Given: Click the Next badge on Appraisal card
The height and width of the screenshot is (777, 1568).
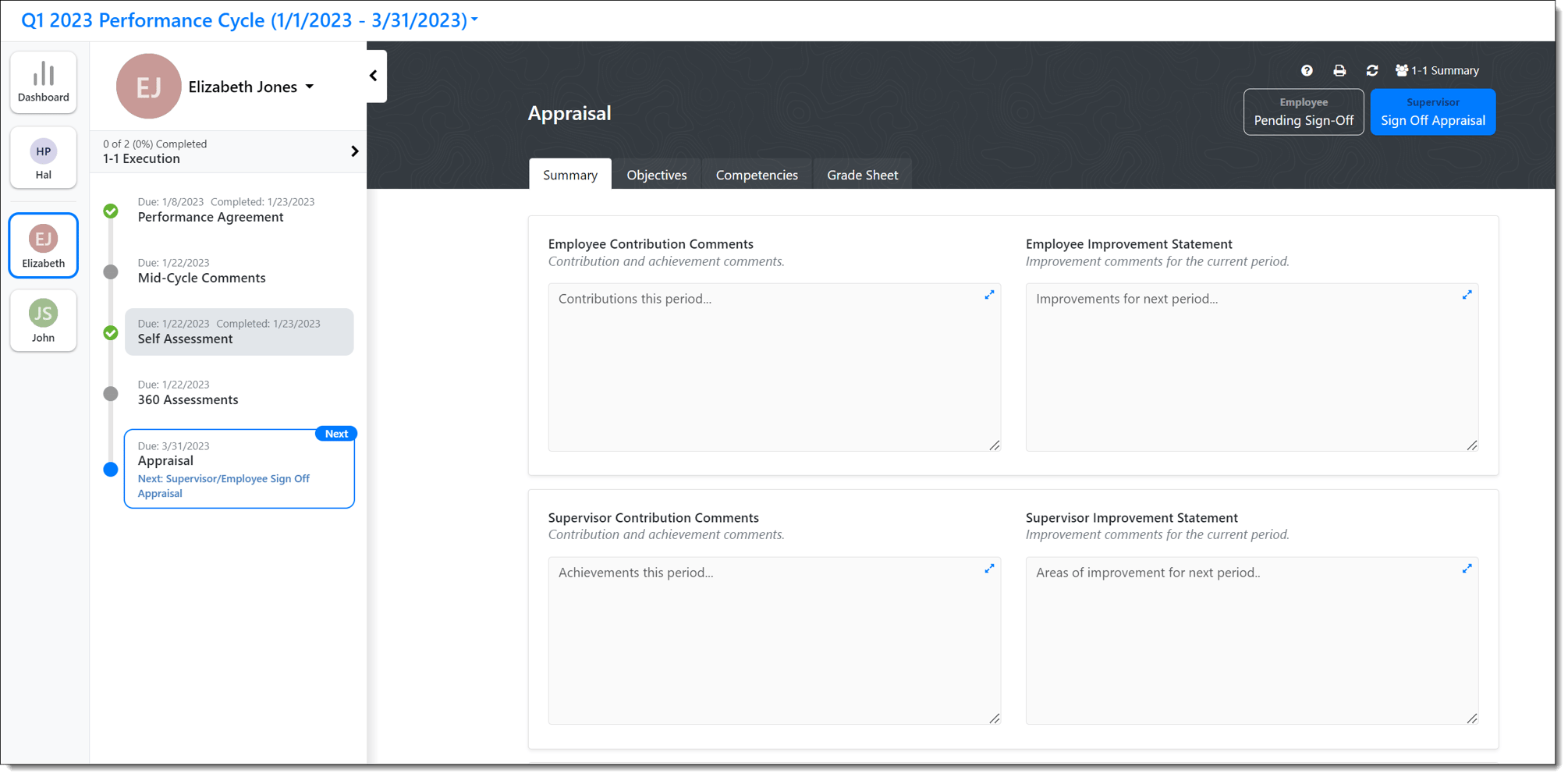Looking at the screenshot, I should (x=336, y=434).
